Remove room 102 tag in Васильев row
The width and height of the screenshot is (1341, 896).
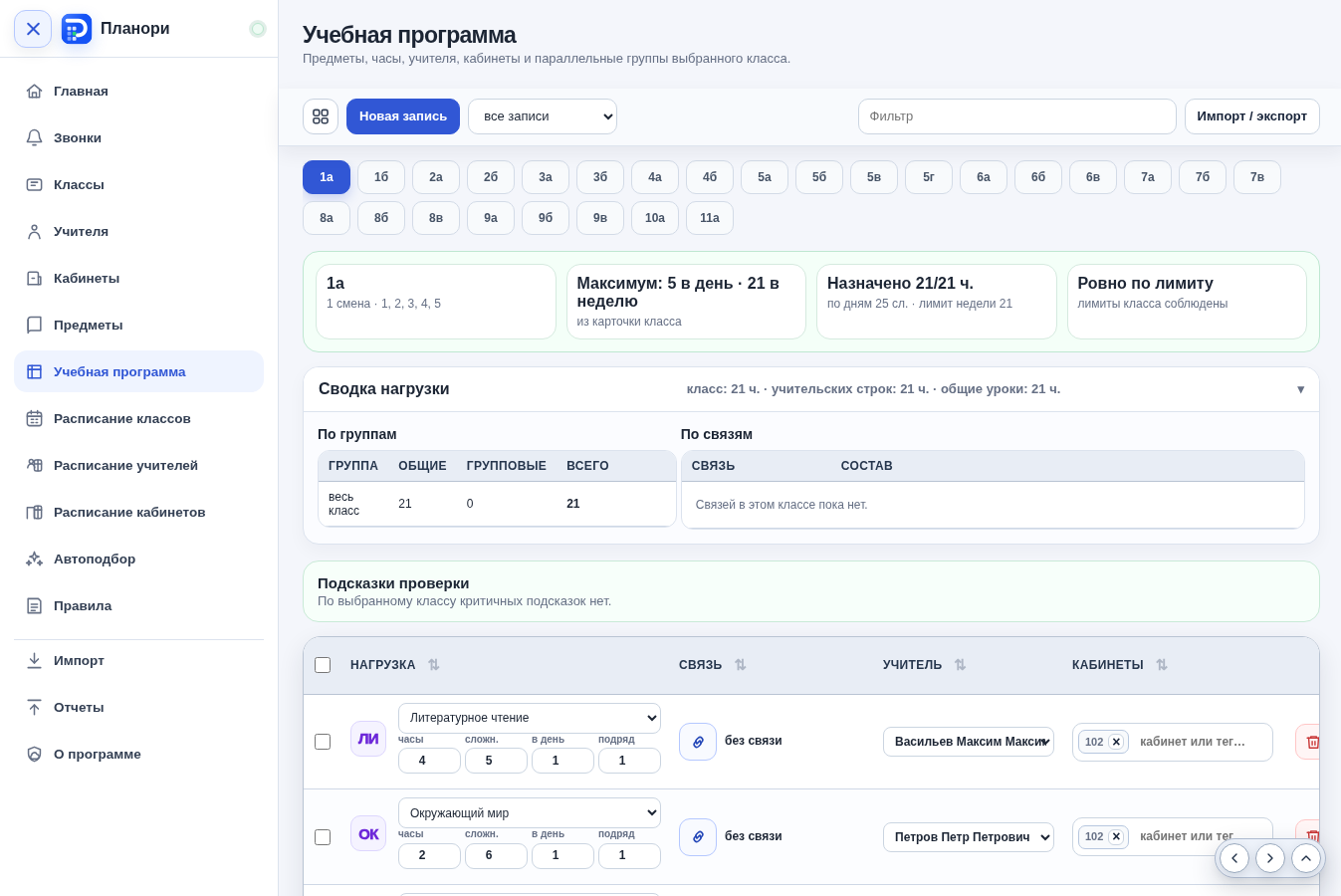pyautogui.click(x=1116, y=742)
